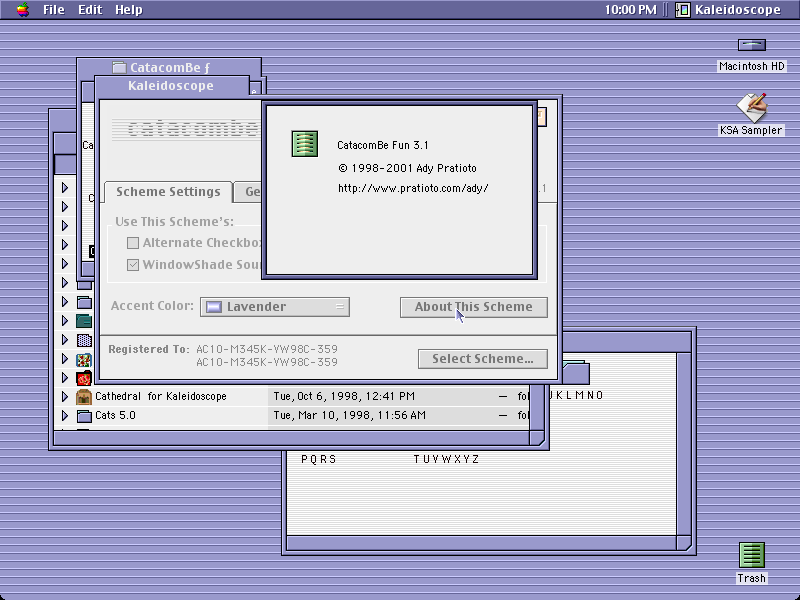The height and width of the screenshot is (600, 800).
Task: Select the Cats 5.0 file name
Action: [x=115, y=415]
